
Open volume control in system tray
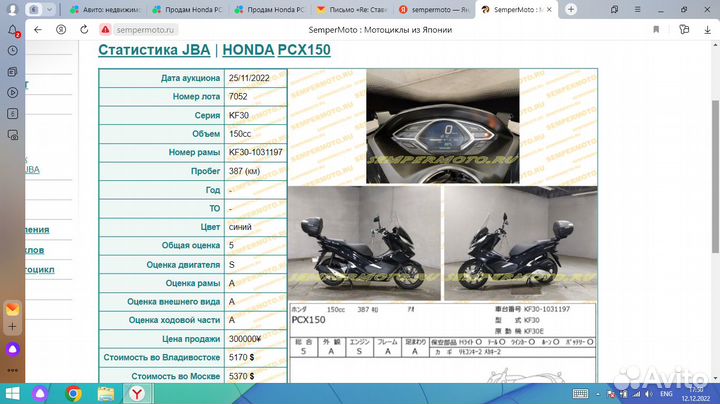coord(649,394)
